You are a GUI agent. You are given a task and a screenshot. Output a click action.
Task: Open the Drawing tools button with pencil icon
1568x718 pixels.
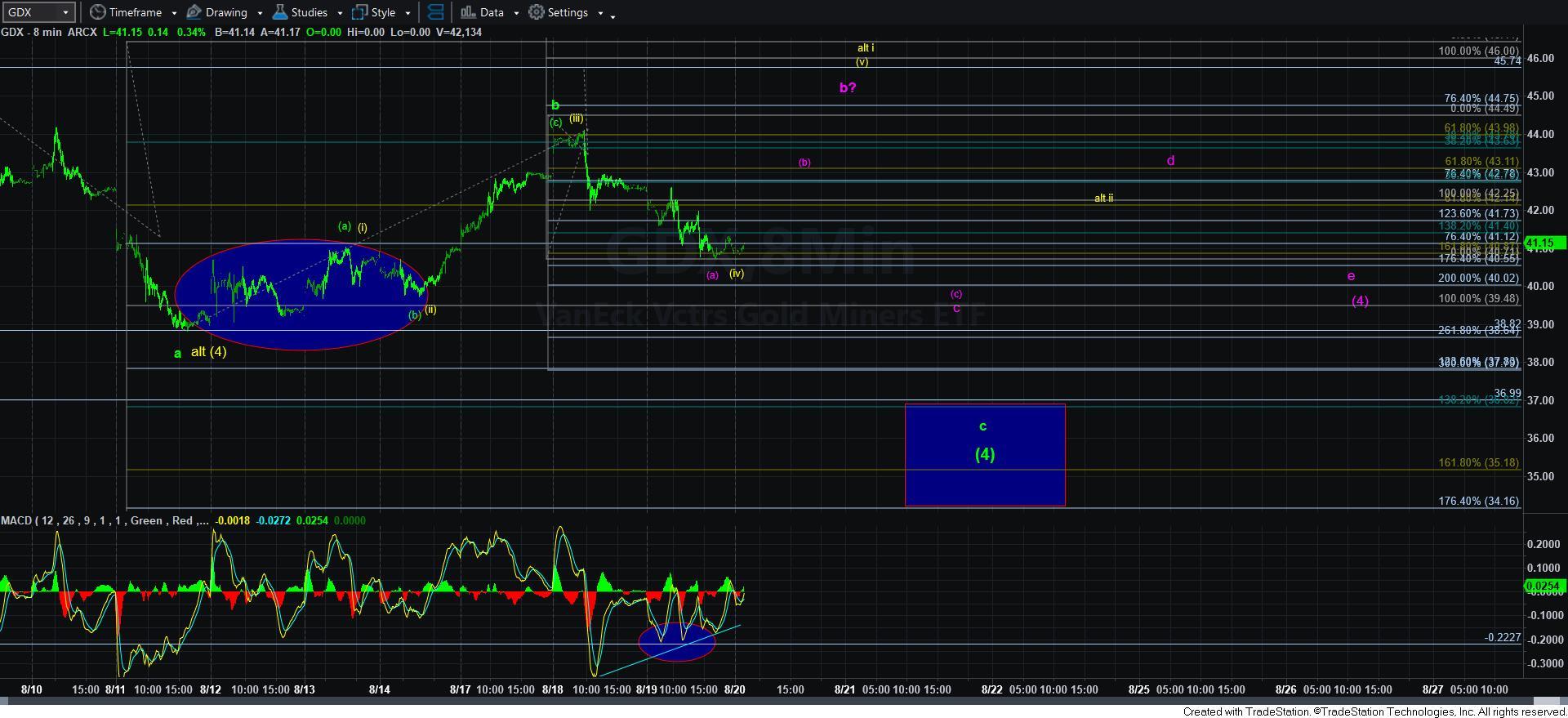coord(217,12)
